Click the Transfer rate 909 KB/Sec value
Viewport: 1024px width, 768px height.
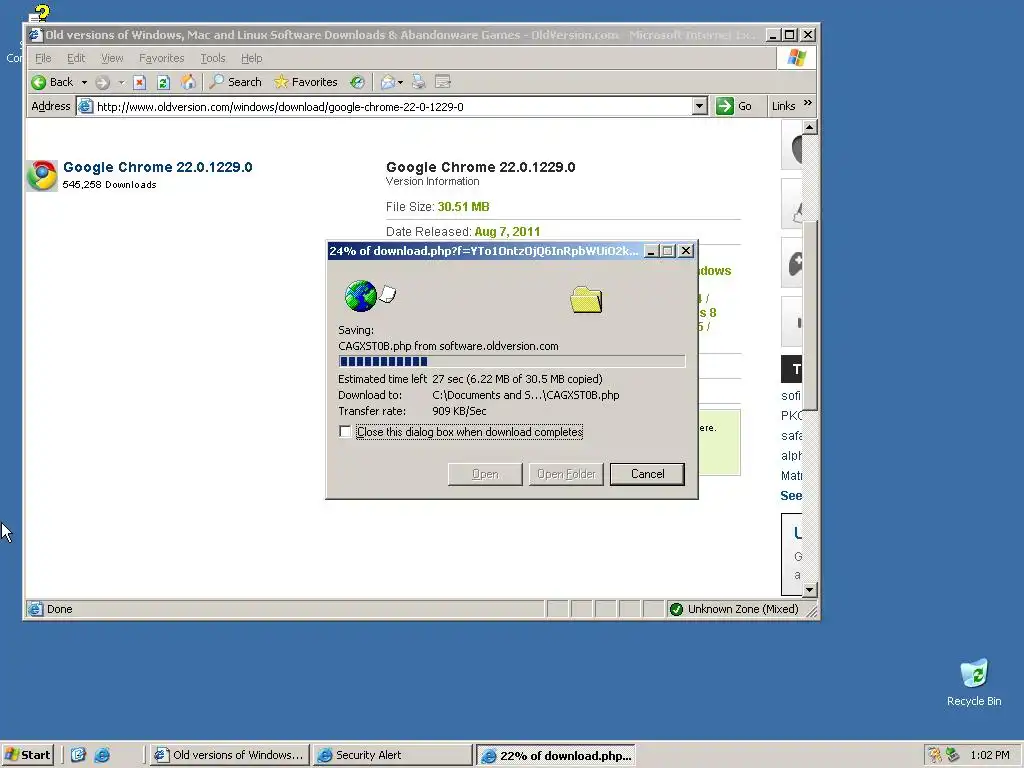pos(459,411)
